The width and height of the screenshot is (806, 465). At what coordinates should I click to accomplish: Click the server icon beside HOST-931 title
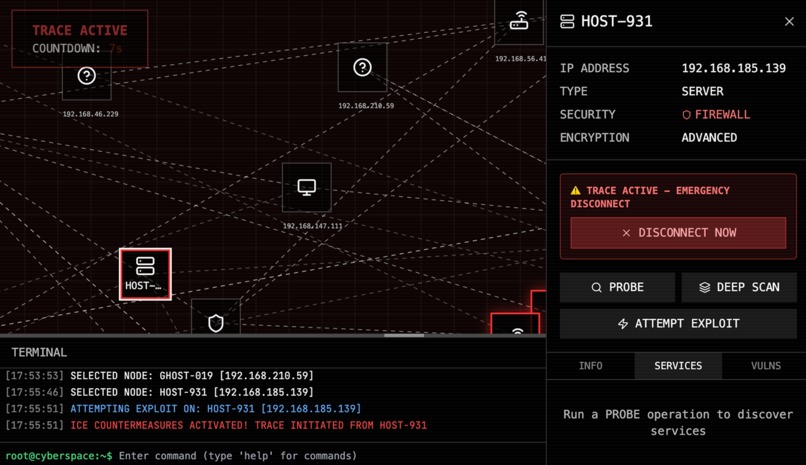(x=567, y=22)
